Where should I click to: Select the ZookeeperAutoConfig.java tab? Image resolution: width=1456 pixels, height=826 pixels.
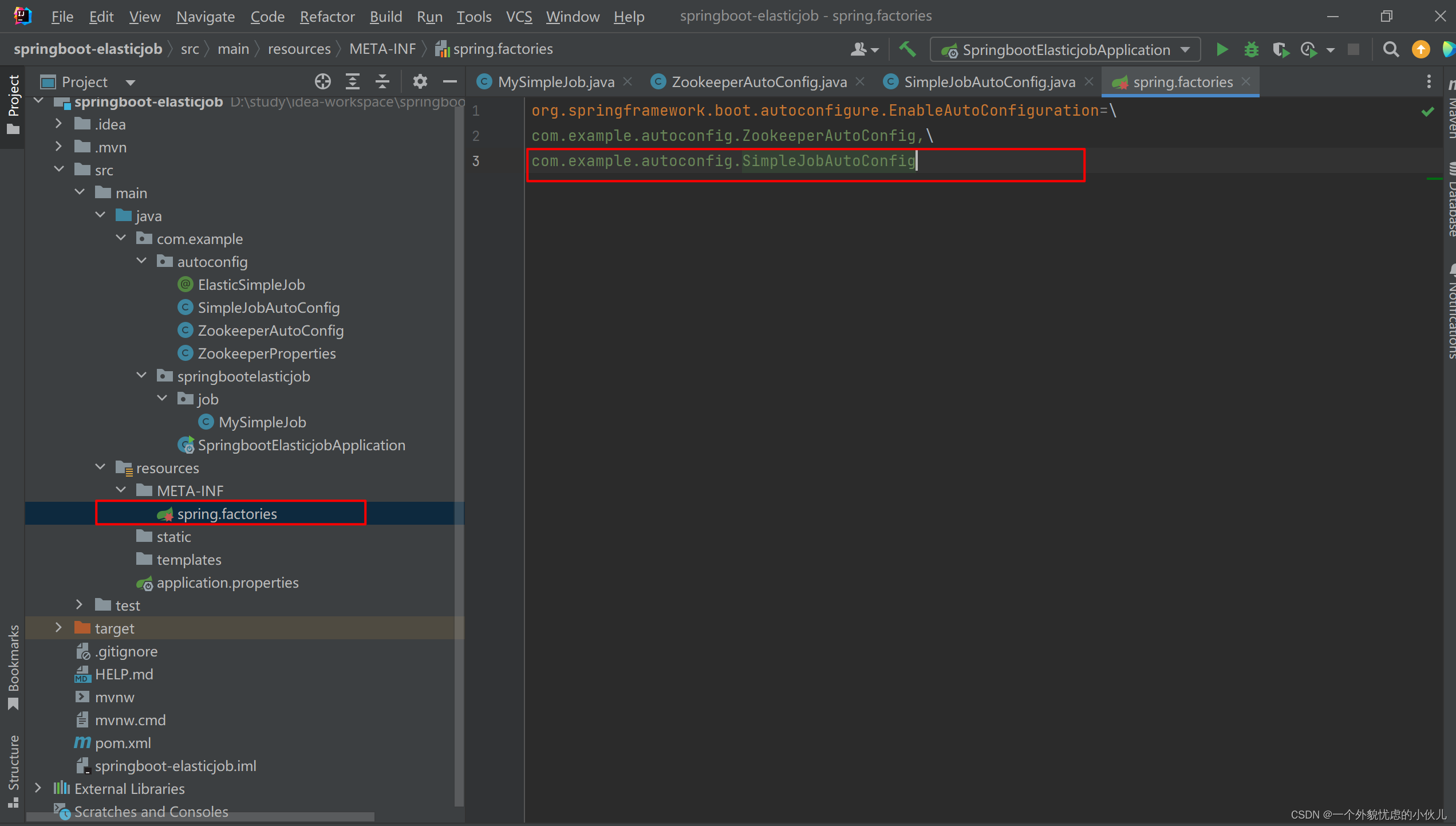click(x=757, y=82)
